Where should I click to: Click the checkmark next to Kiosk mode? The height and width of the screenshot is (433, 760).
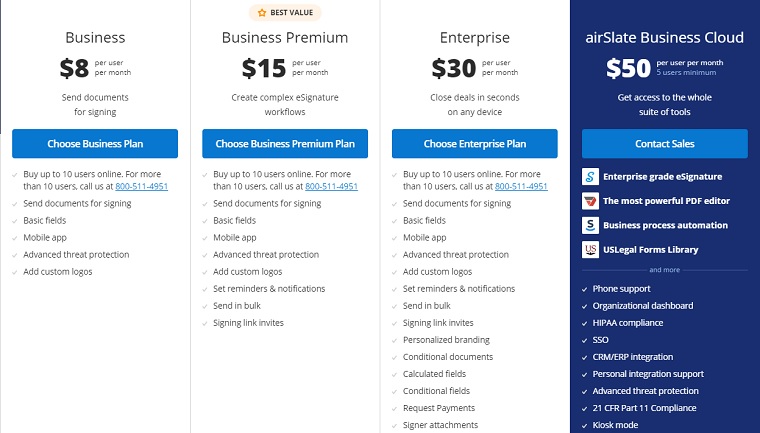[585, 426]
